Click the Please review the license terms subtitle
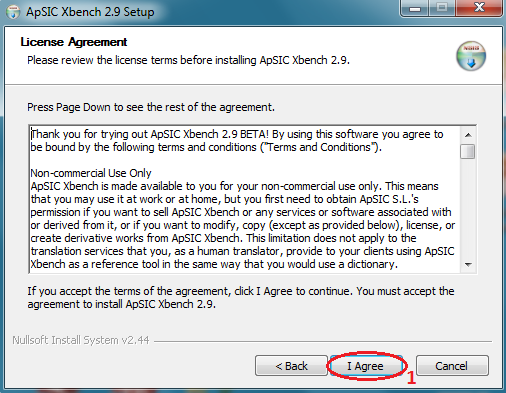 coord(188,60)
